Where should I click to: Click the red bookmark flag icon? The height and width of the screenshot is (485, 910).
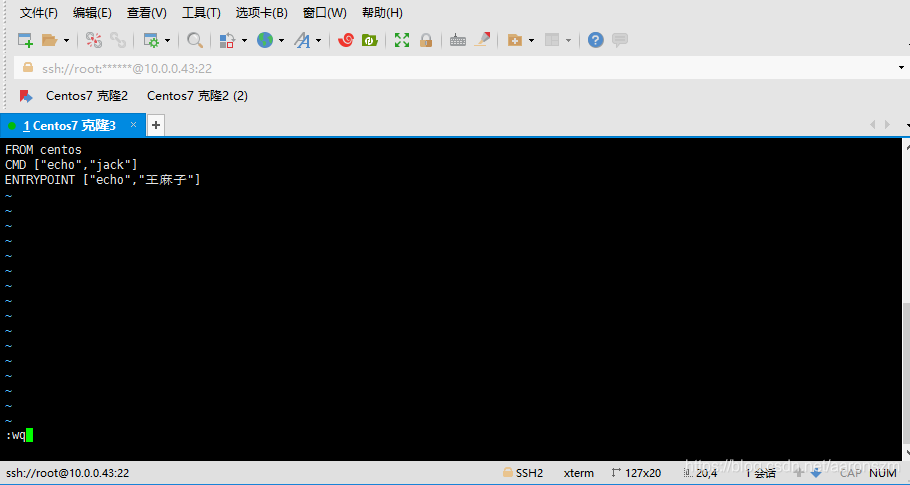tap(26, 96)
